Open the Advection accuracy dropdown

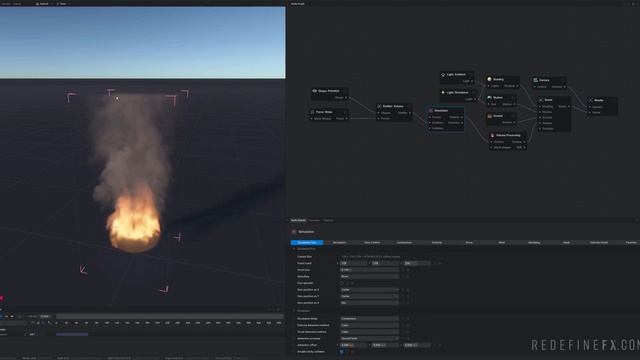click(370, 338)
